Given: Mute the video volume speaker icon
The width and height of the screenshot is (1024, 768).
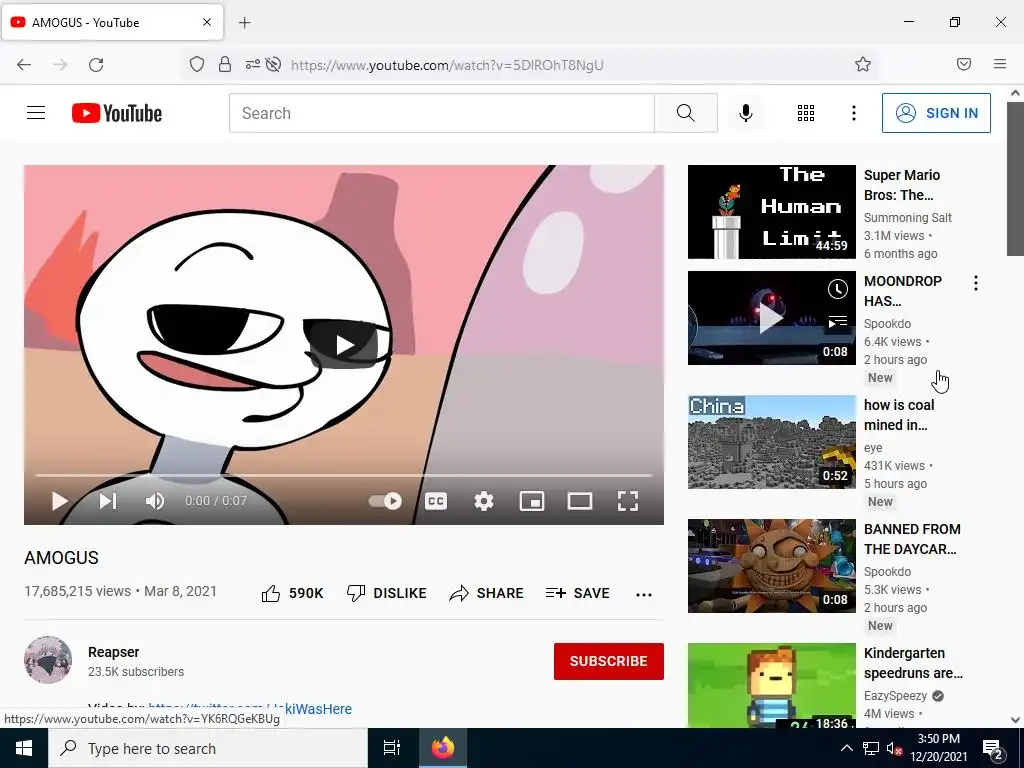Looking at the screenshot, I should [x=155, y=501].
